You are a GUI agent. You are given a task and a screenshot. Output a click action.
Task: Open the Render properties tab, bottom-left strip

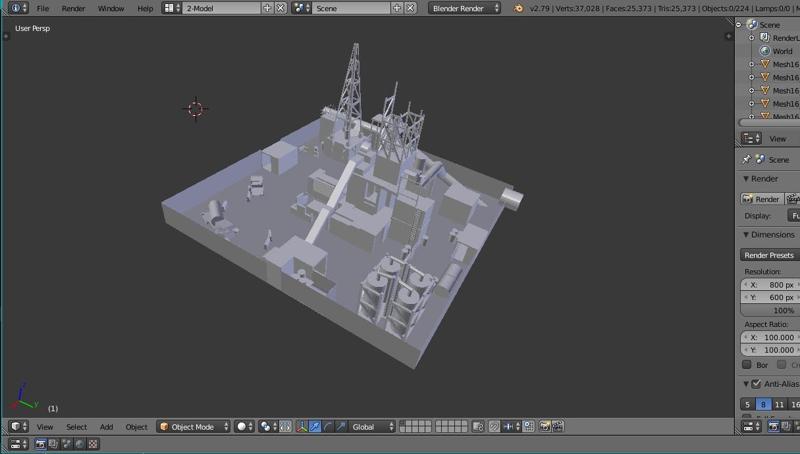[40, 444]
